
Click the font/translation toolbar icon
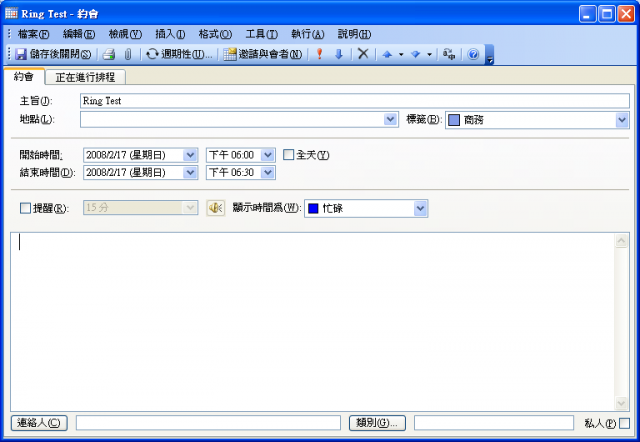449,54
